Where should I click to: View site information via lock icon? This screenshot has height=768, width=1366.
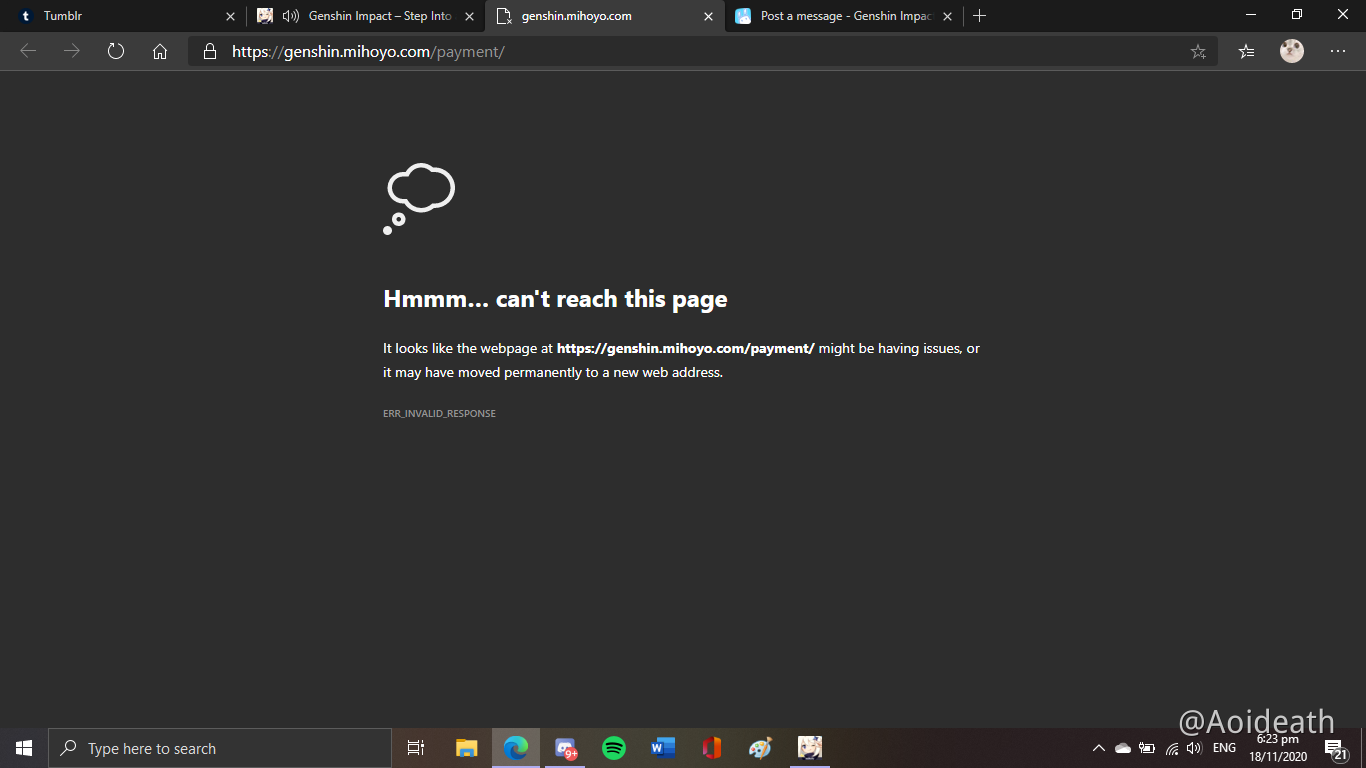click(x=210, y=52)
